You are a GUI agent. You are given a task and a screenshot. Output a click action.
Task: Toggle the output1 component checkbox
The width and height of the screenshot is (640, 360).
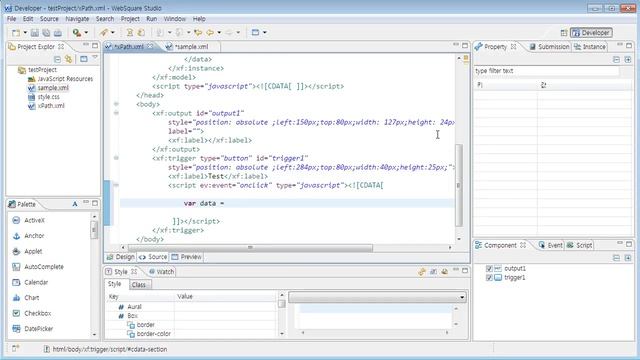point(489,269)
